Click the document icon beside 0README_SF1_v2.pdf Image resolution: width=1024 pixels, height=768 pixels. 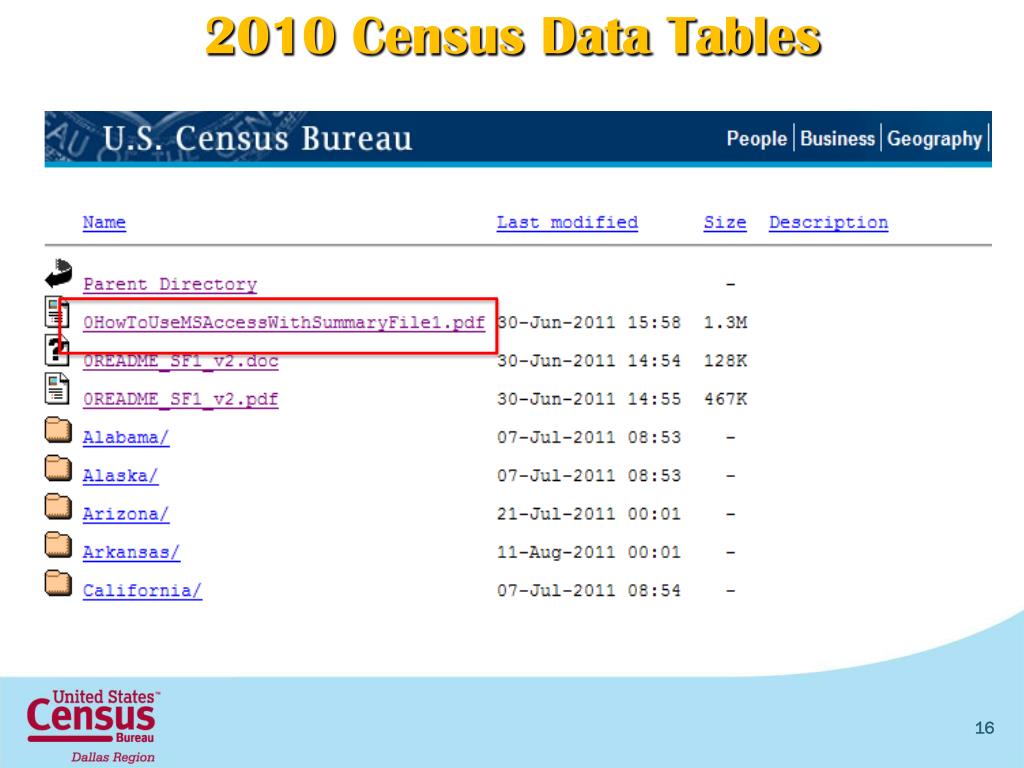(x=57, y=389)
